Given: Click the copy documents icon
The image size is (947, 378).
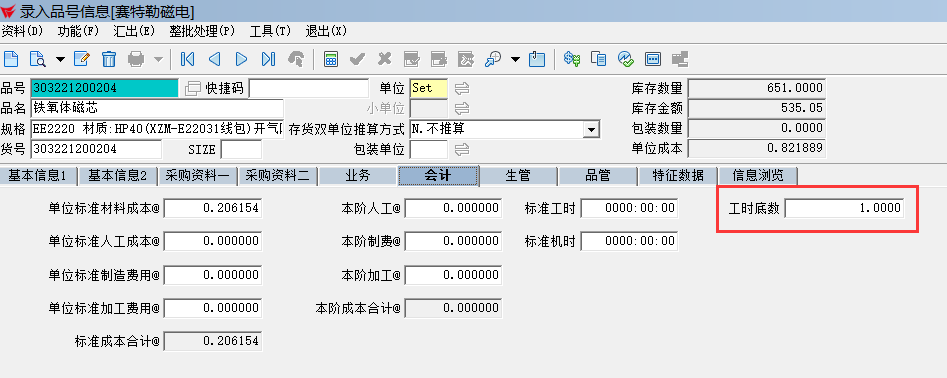Looking at the screenshot, I should 599,59.
